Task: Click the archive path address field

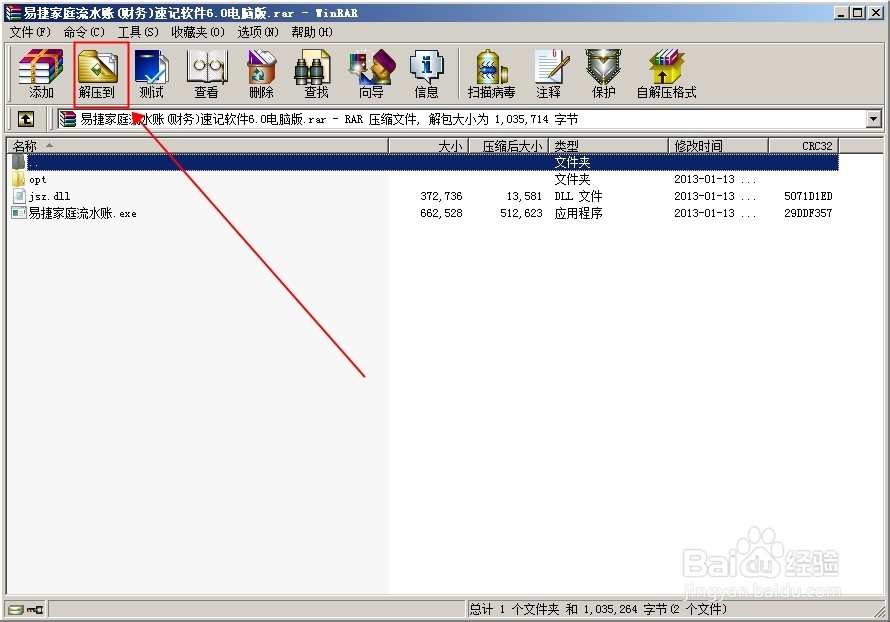Action: coord(461,119)
